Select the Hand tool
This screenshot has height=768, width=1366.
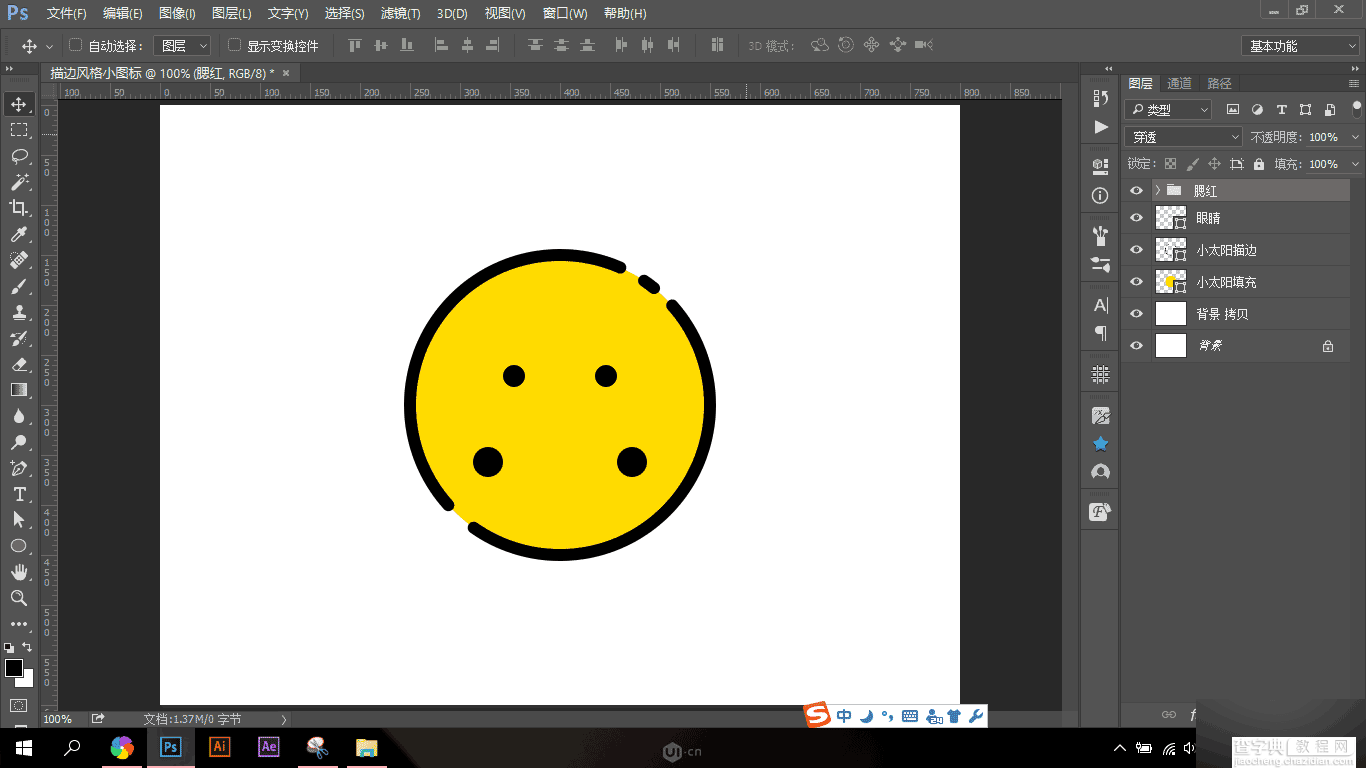point(19,572)
